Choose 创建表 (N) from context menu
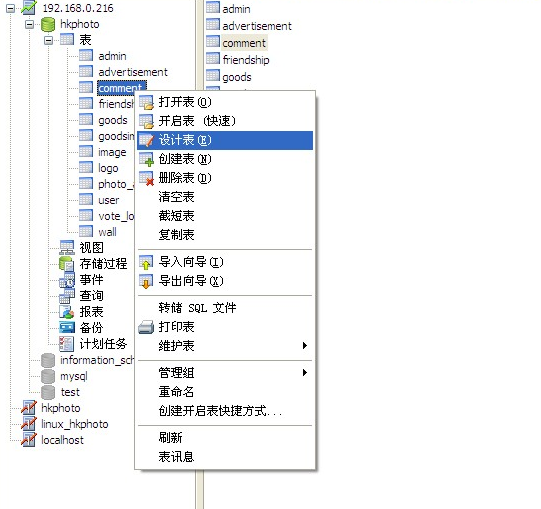Viewport: 541px width, 509px height. point(225,159)
